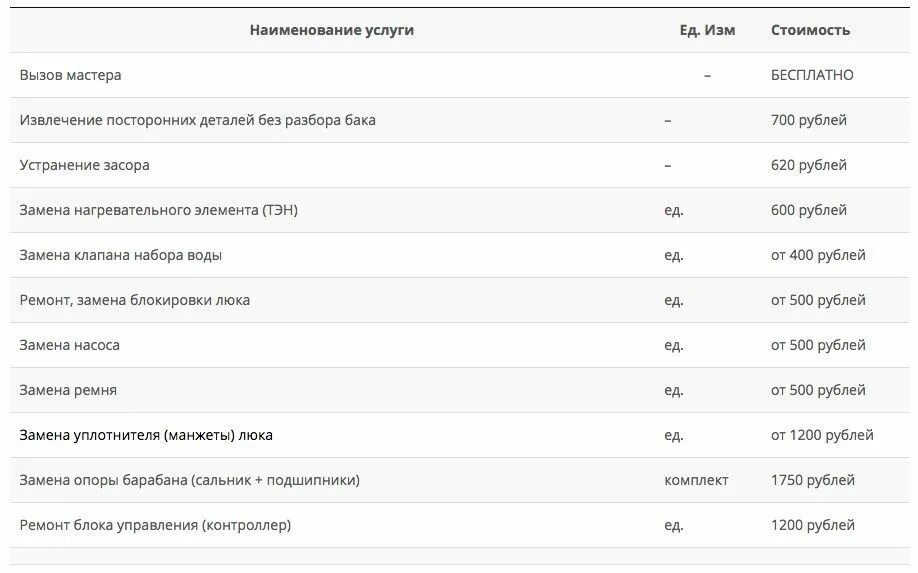Click the "600 рублей" price cell
This screenshot has height=573, width=918.
(809, 210)
